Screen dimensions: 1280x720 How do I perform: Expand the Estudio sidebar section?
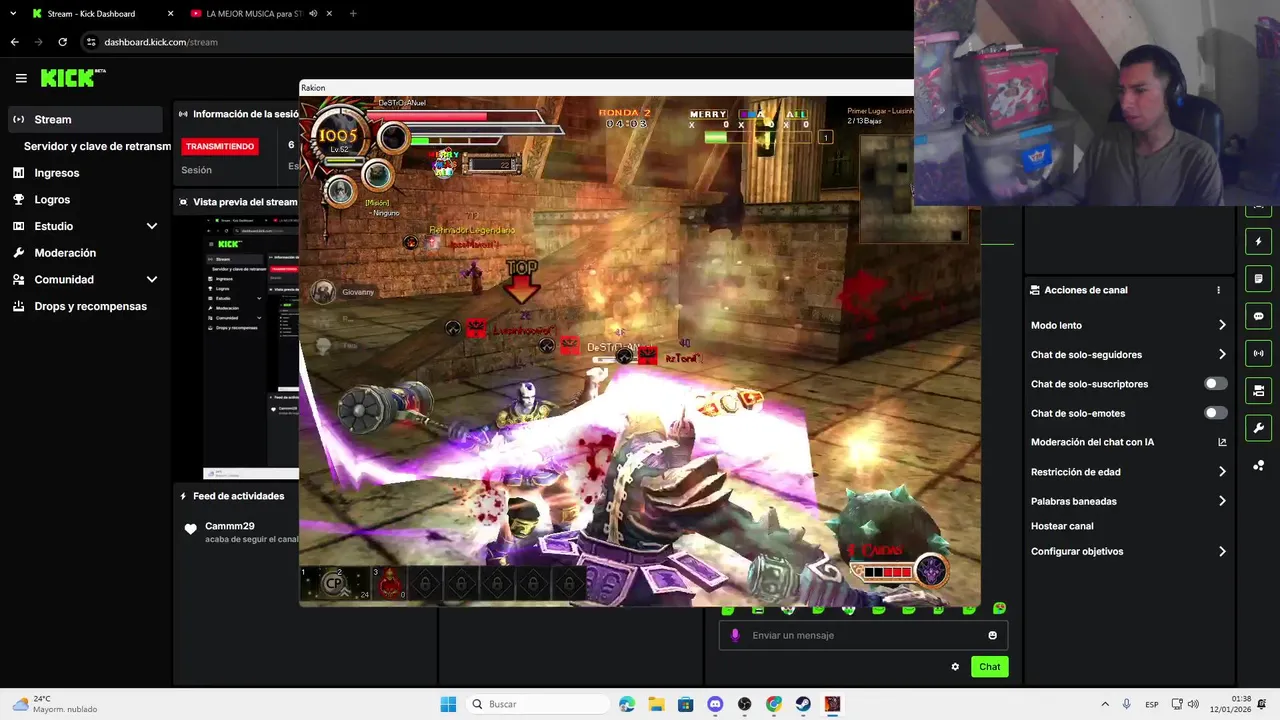(152, 226)
